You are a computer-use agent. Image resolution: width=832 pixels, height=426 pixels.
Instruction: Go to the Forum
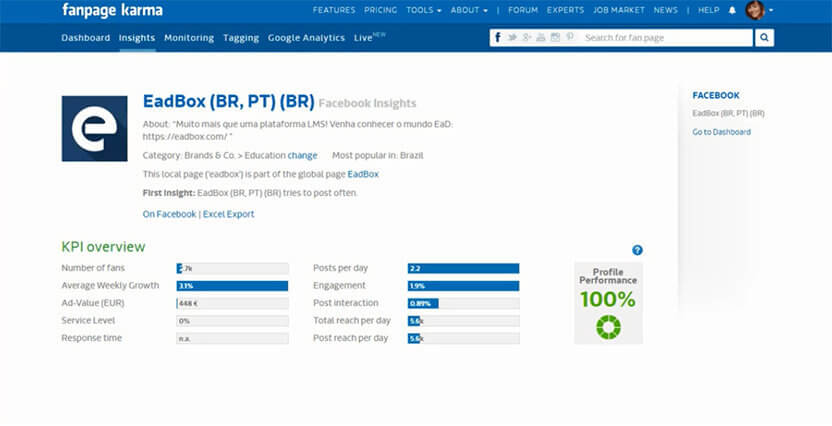pyautogui.click(x=523, y=10)
